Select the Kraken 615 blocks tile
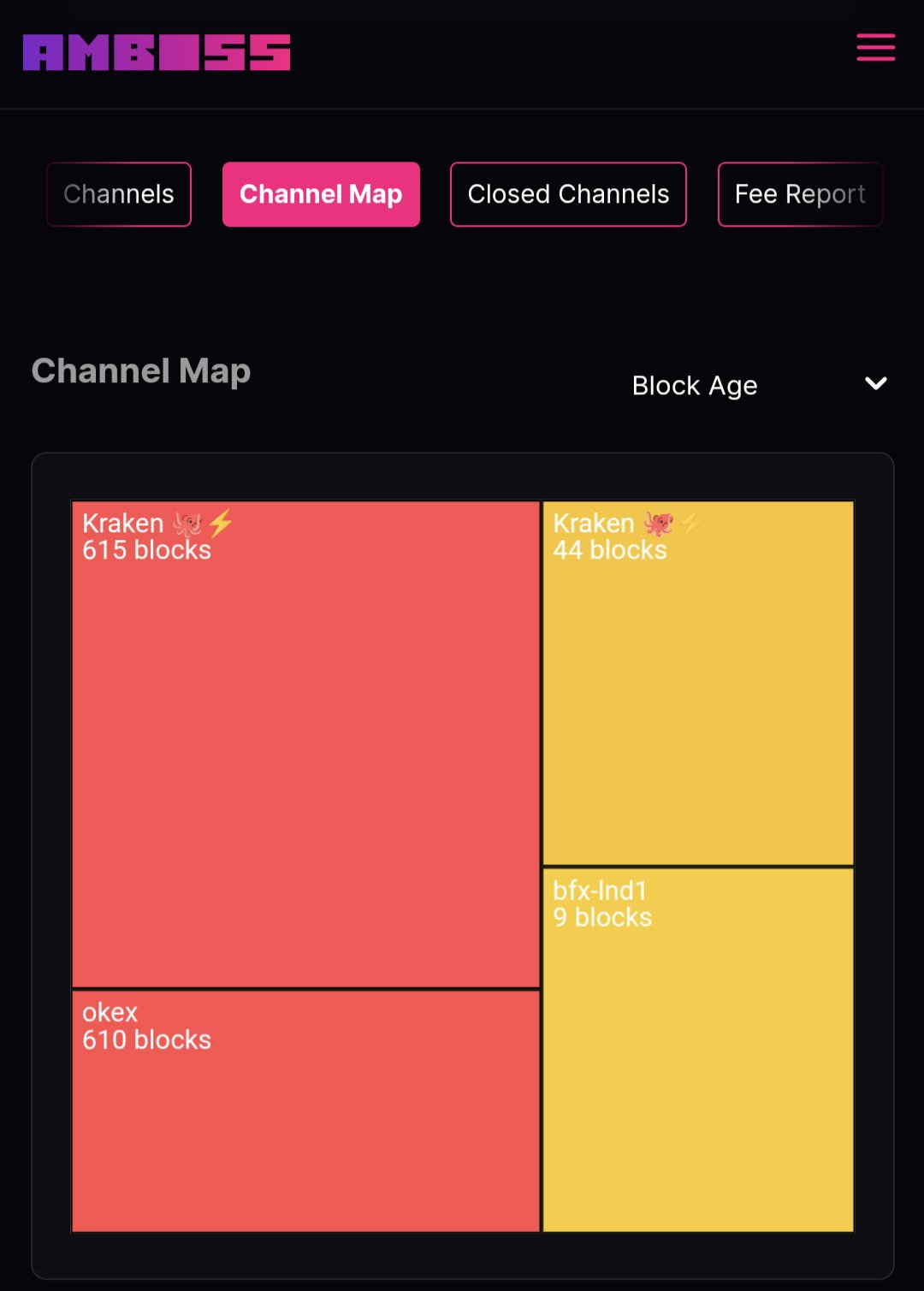The width and height of the screenshot is (924, 1291). [x=305, y=744]
